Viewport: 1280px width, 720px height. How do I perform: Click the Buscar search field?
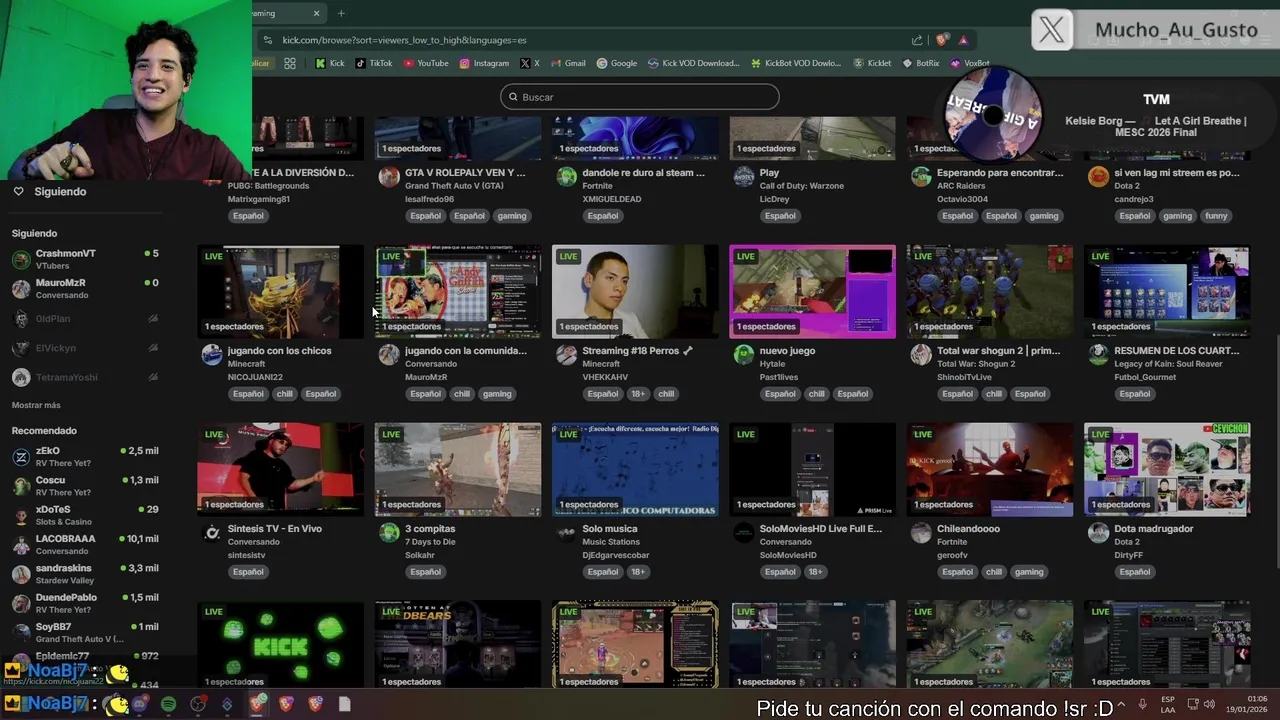tap(640, 97)
